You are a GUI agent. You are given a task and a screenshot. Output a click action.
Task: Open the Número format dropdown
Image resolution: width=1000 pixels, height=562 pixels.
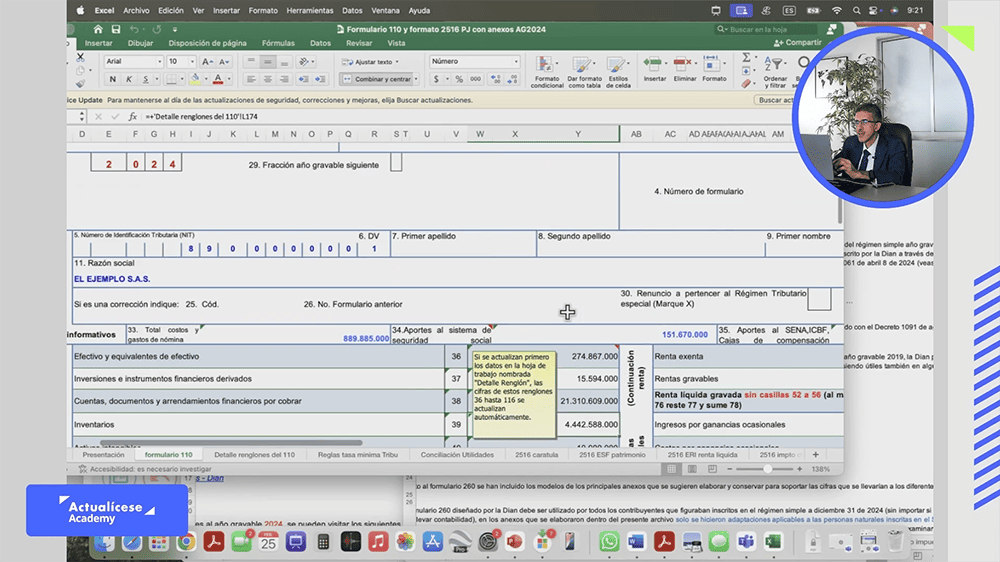tap(515, 62)
